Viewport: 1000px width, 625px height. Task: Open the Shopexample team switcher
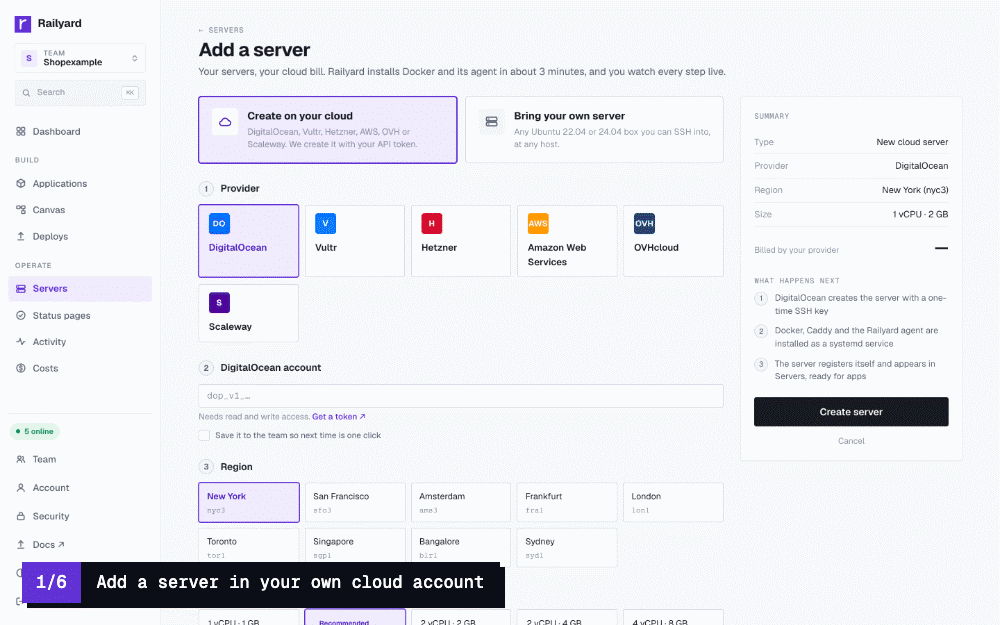coord(80,58)
